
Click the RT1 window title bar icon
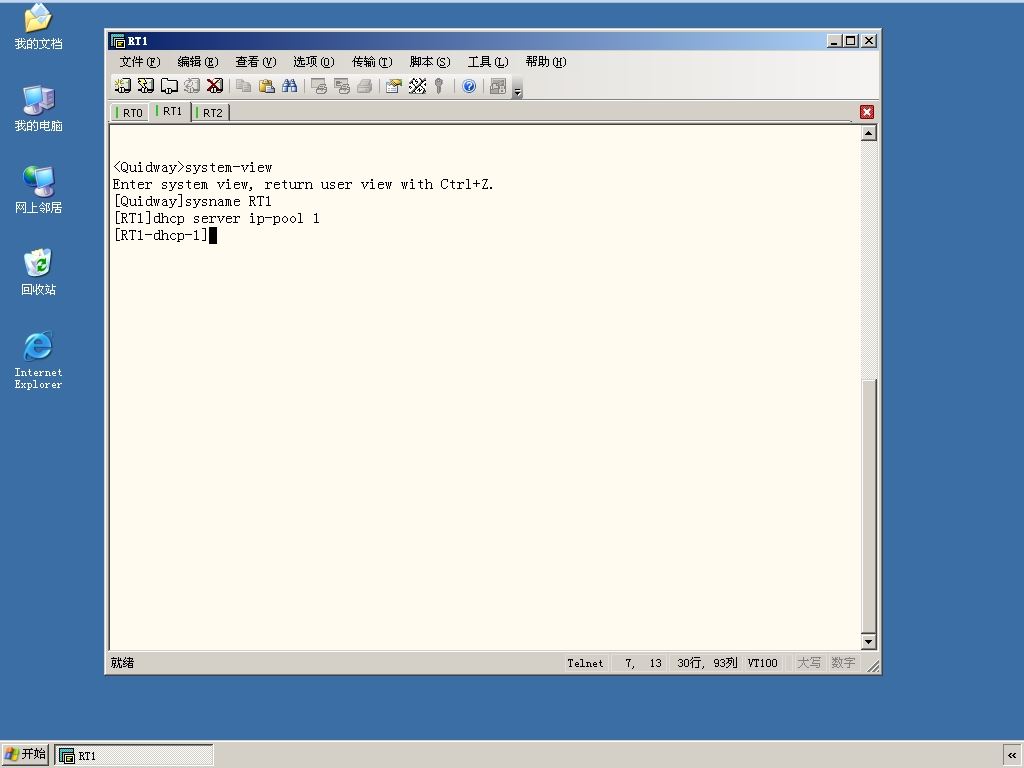point(118,41)
